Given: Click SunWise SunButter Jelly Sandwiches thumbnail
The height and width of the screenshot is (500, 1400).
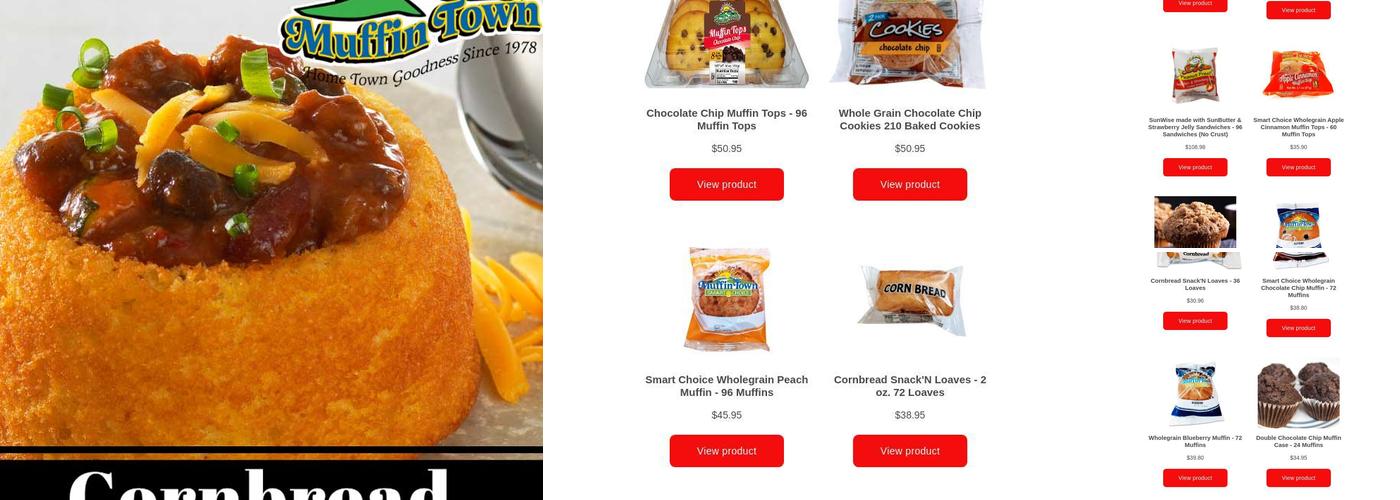Looking at the screenshot, I should (x=1195, y=76).
